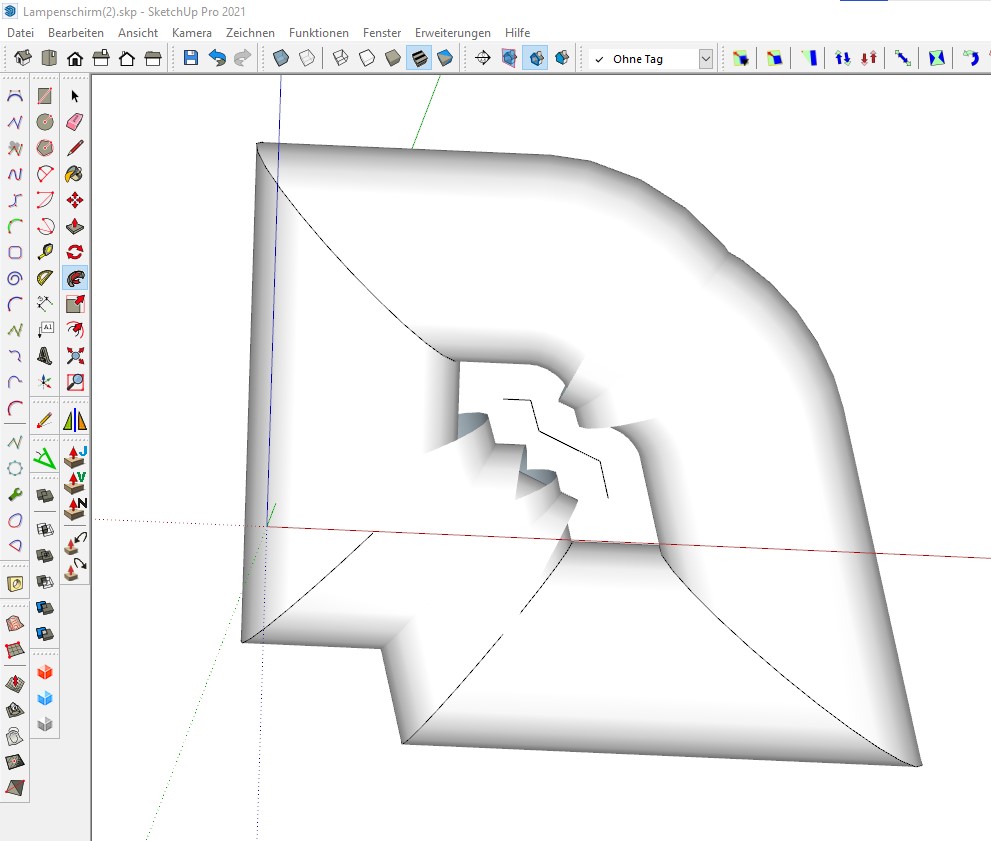The height and width of the screenshot is (841, 991).
Task: Open the Ohne Tag dropdown arrow
Action: click(x=706, y=59)
